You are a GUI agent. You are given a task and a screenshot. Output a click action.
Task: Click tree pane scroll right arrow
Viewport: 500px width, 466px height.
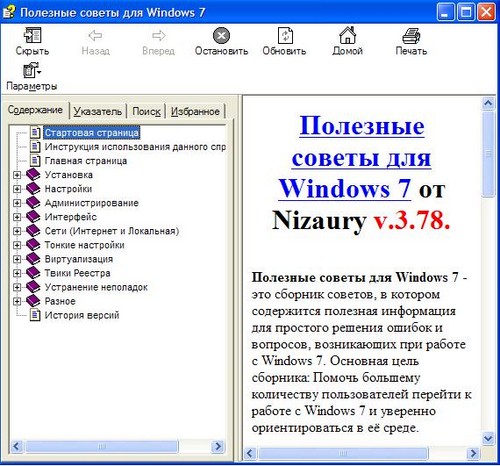pos(218,446)
